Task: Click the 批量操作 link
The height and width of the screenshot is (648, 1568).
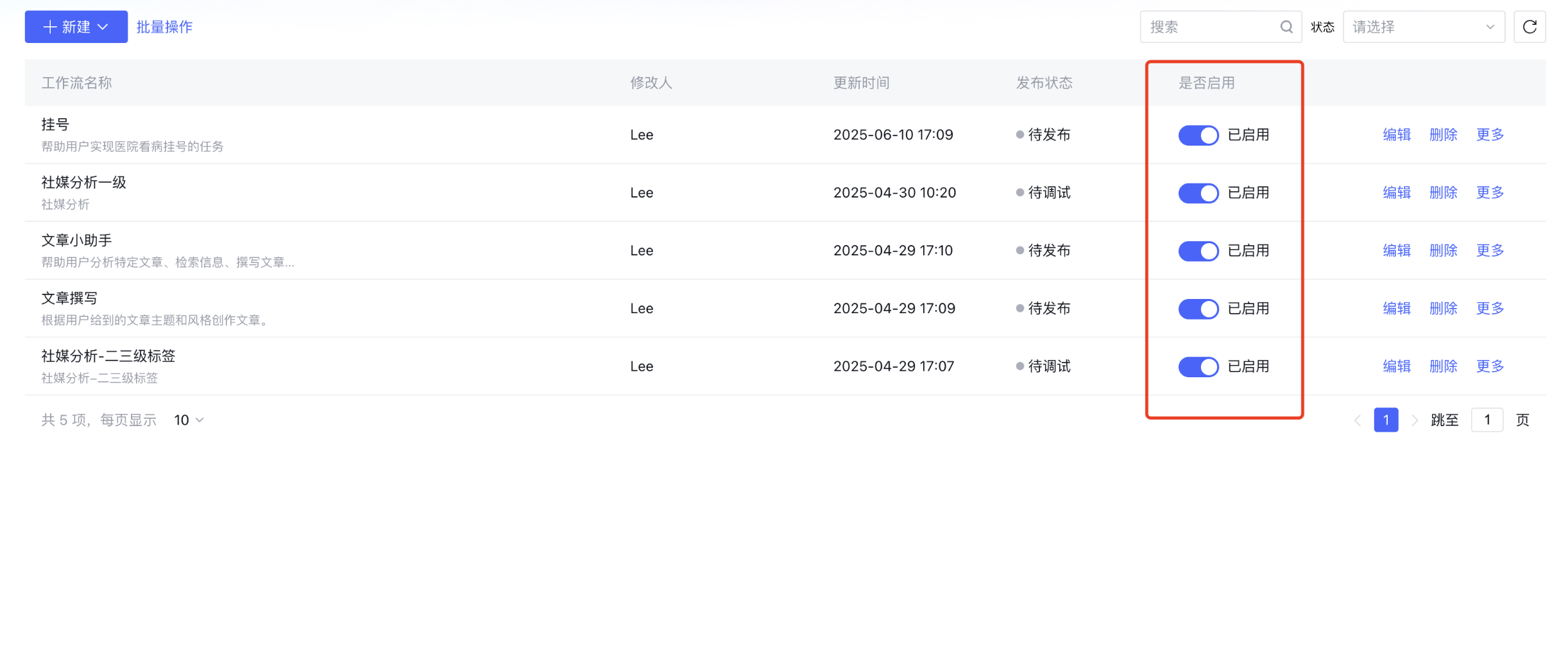Action: tap(164, 27)
